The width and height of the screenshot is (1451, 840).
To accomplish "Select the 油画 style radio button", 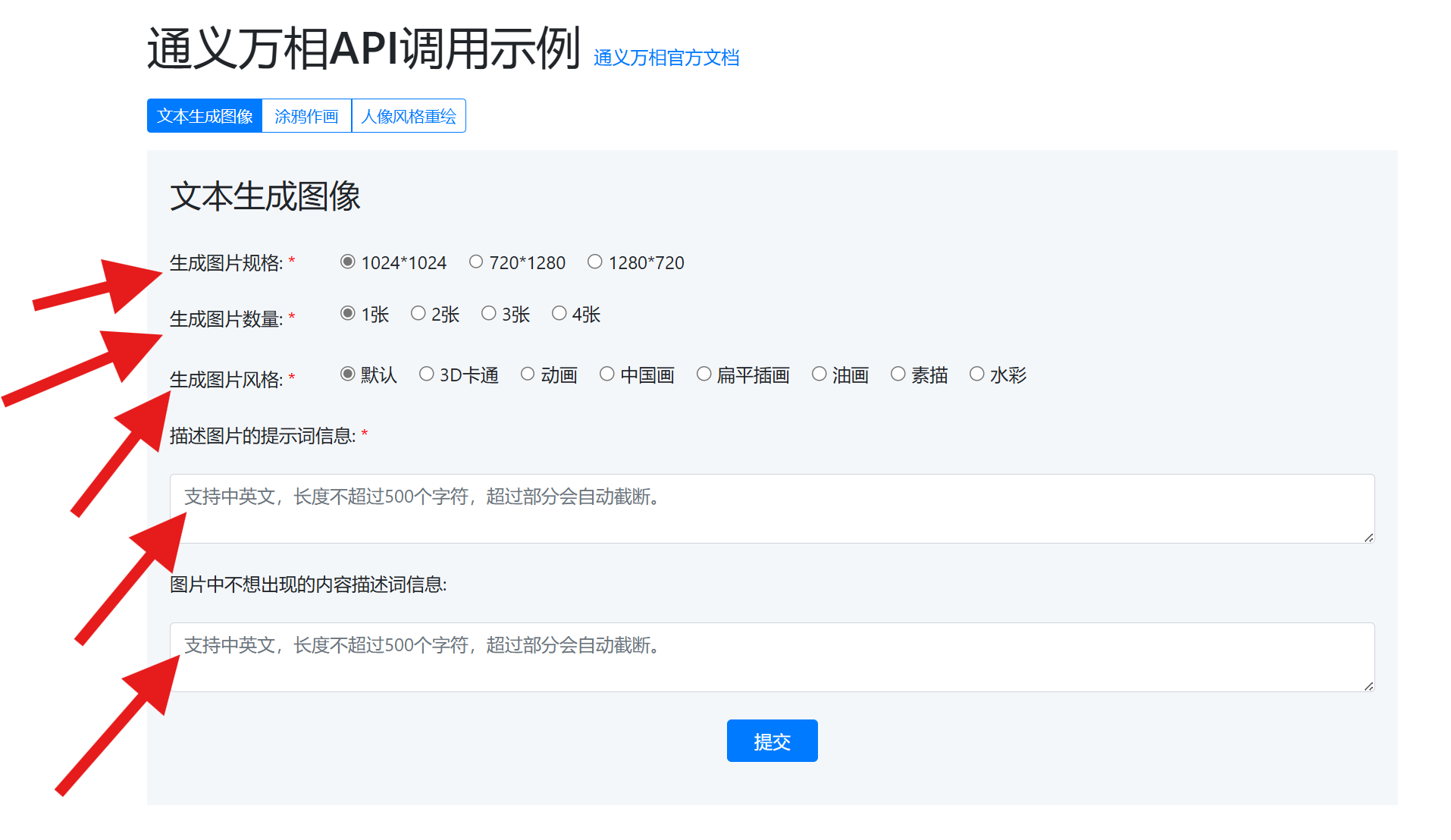I will point(820,374).
